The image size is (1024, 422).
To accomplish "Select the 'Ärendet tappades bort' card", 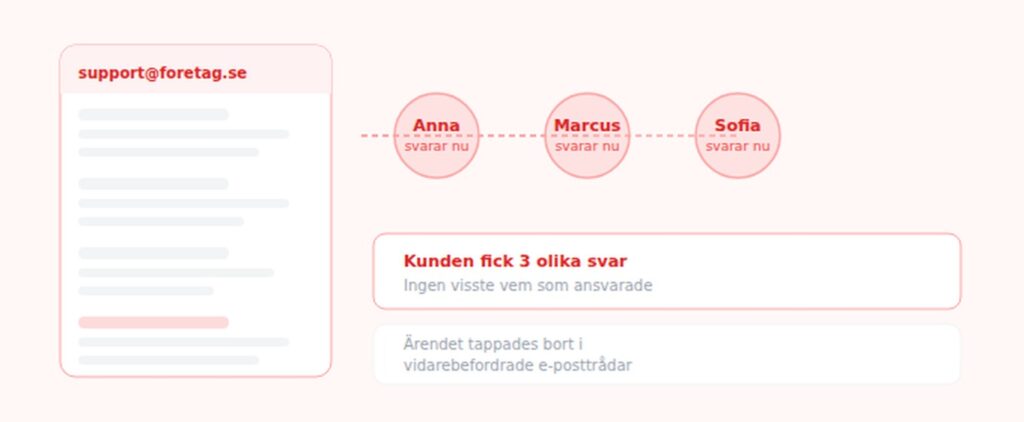I will pyautogui.click(x=666, y=354).
